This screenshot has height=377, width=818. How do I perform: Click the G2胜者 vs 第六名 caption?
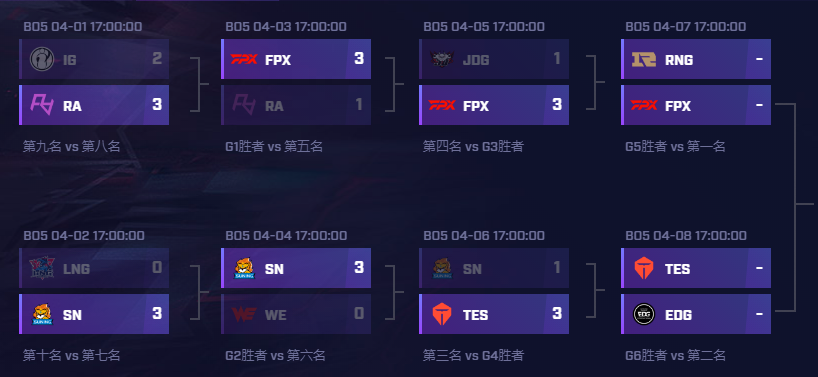275,356
